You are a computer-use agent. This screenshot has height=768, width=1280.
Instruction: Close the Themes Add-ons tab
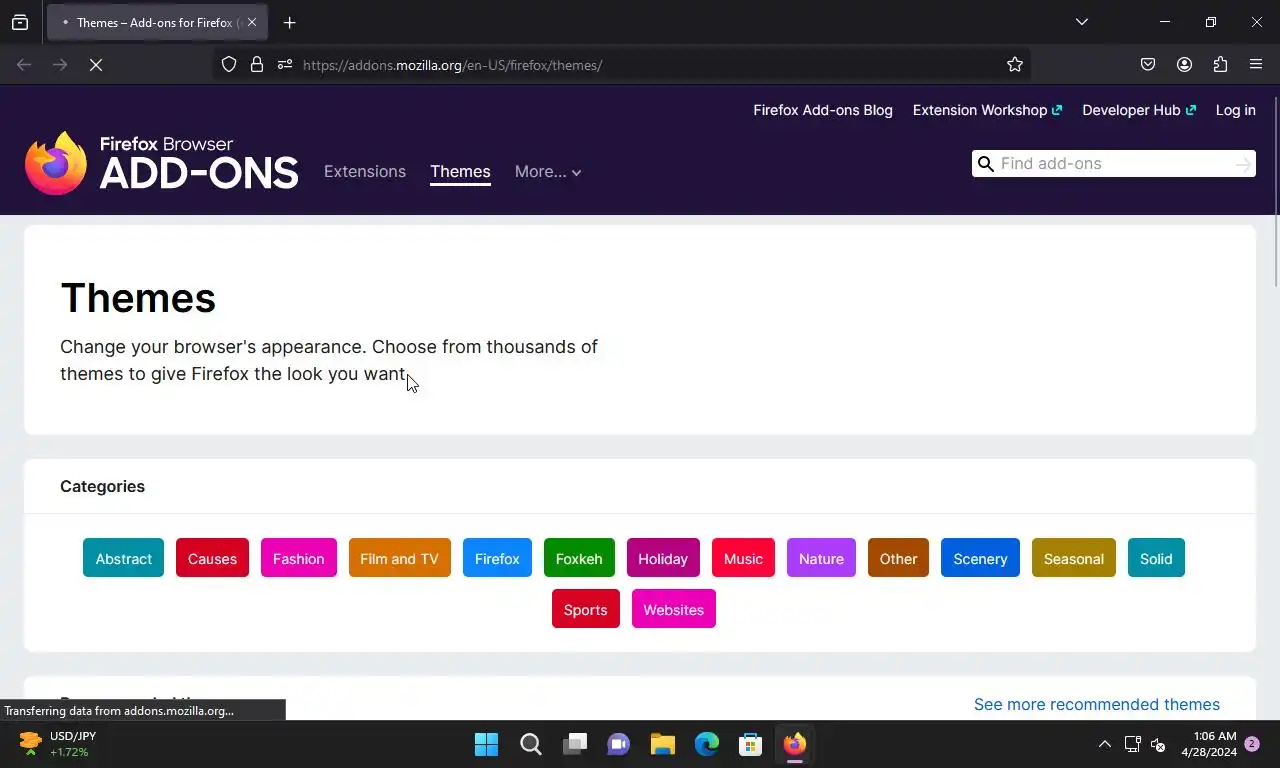point(252,22)
